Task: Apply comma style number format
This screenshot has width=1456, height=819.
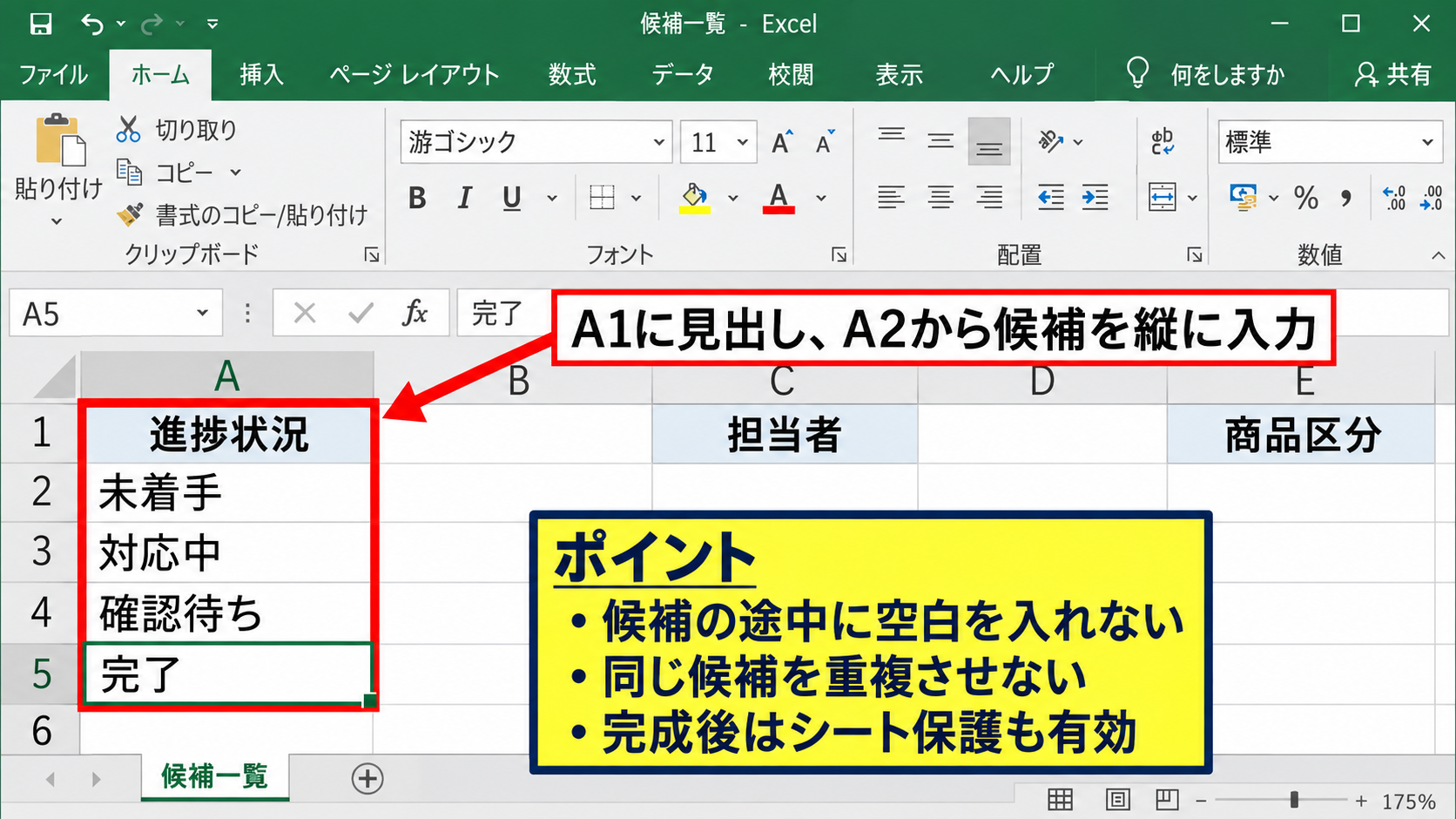Action: (1346, 198)
